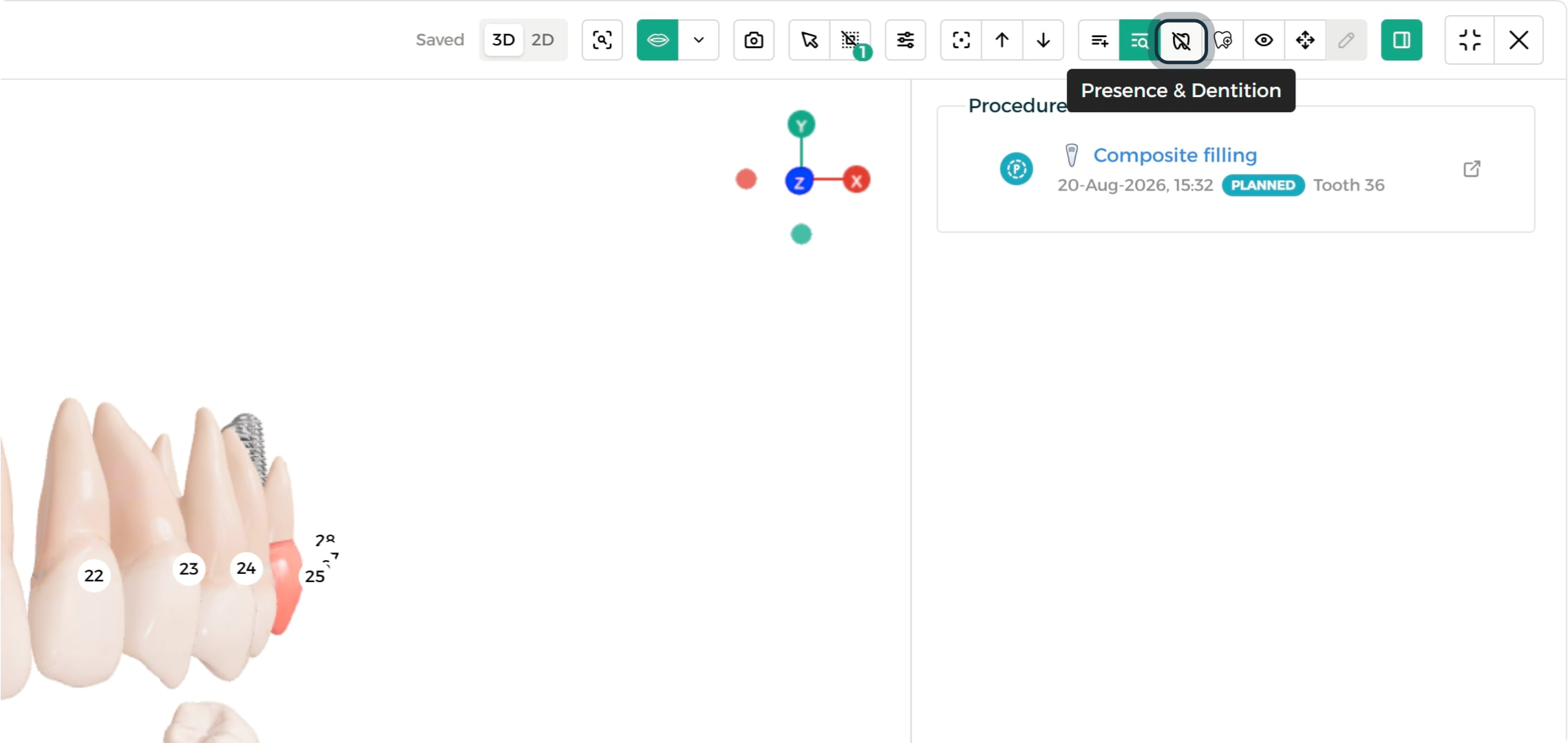
Task: Expand the dropdown beside the lips button
Action: [699, 40]
